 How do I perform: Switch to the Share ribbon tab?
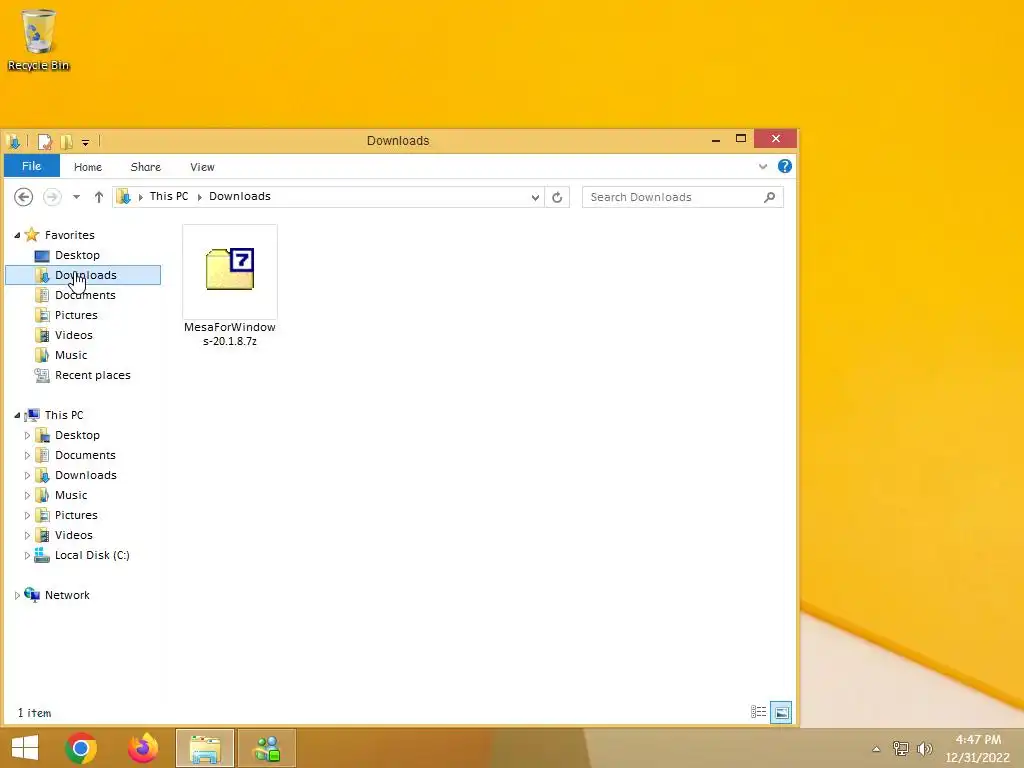(x=146, y=167)
